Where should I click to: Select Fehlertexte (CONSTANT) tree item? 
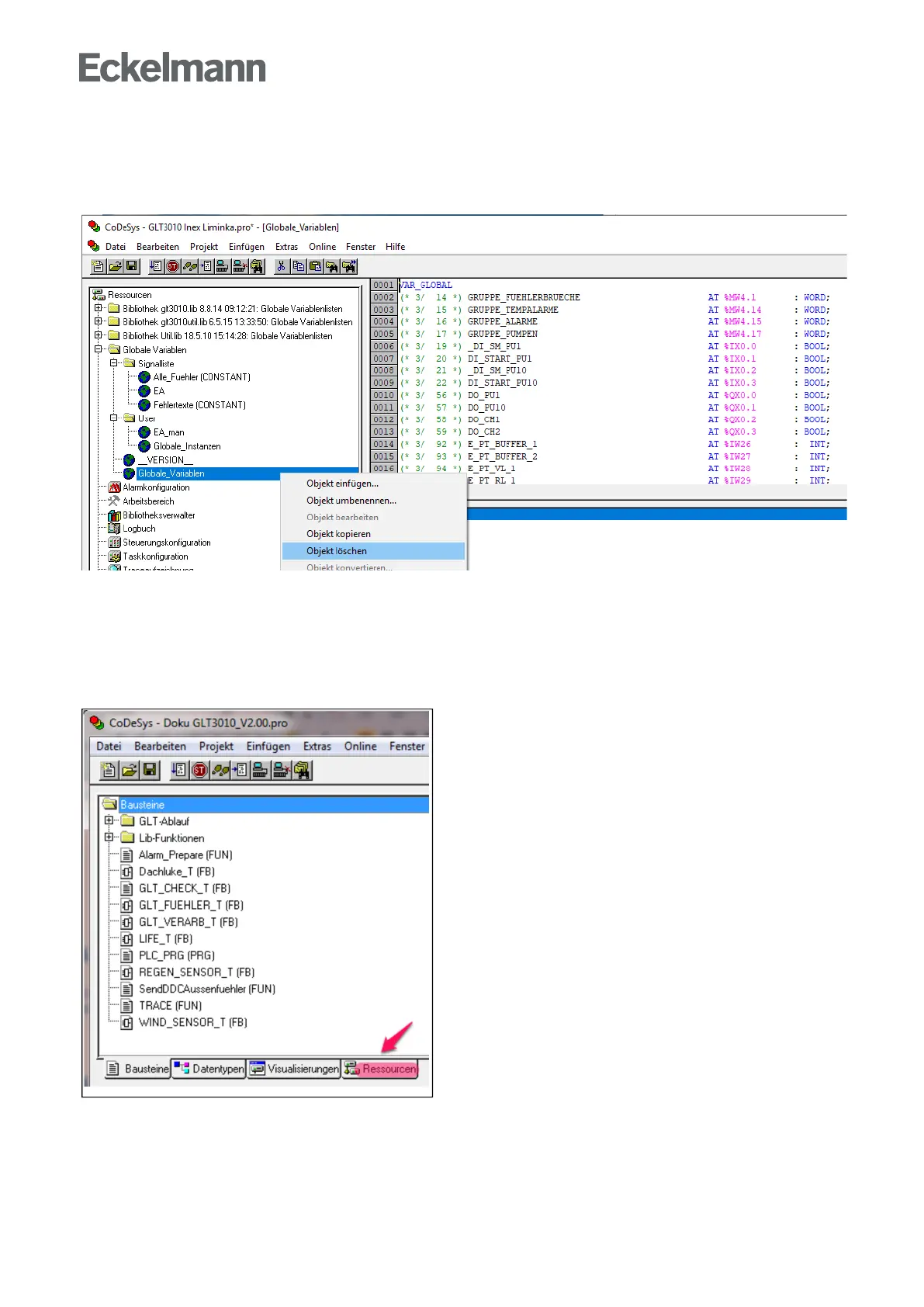pos(199,405)
